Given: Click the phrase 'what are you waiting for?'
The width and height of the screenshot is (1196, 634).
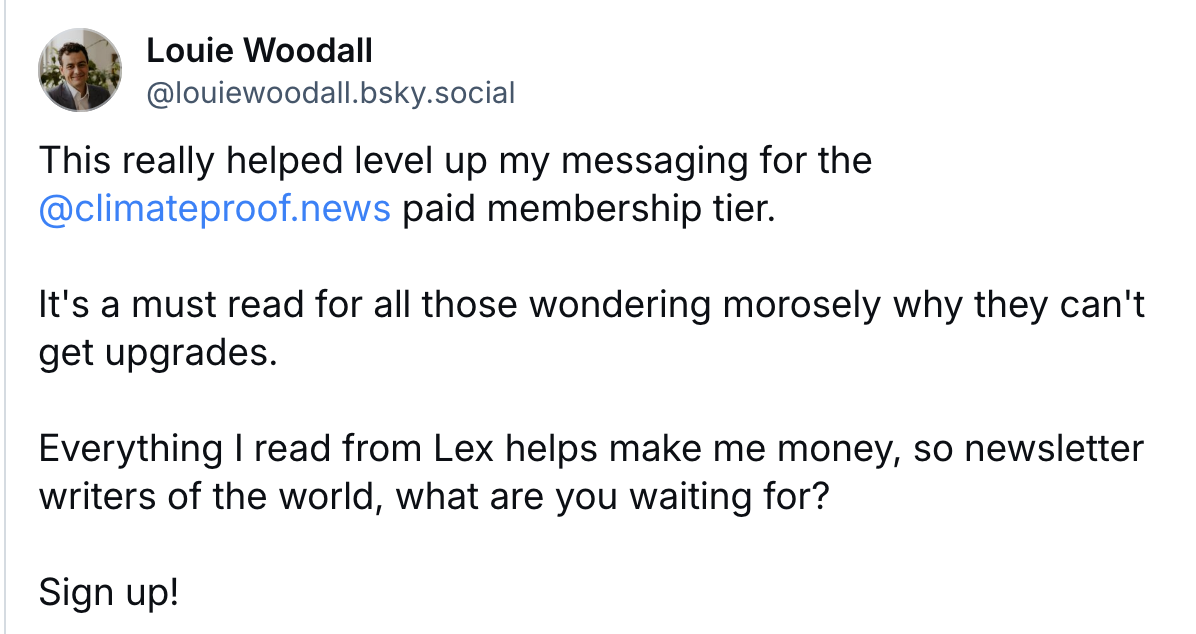Looking at the screenshot, I should [612, 497].
